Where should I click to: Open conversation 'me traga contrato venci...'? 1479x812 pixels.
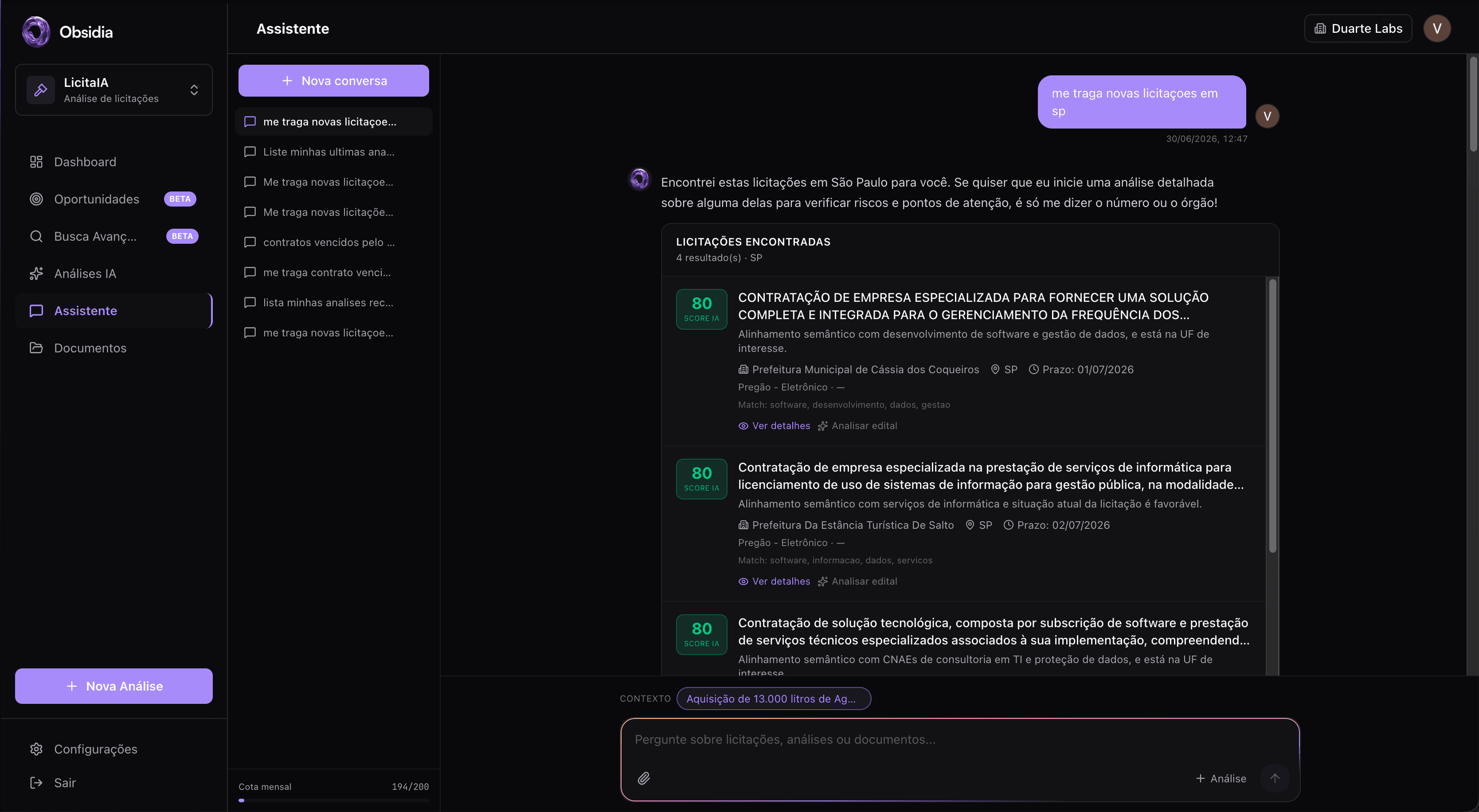[333, 273]
